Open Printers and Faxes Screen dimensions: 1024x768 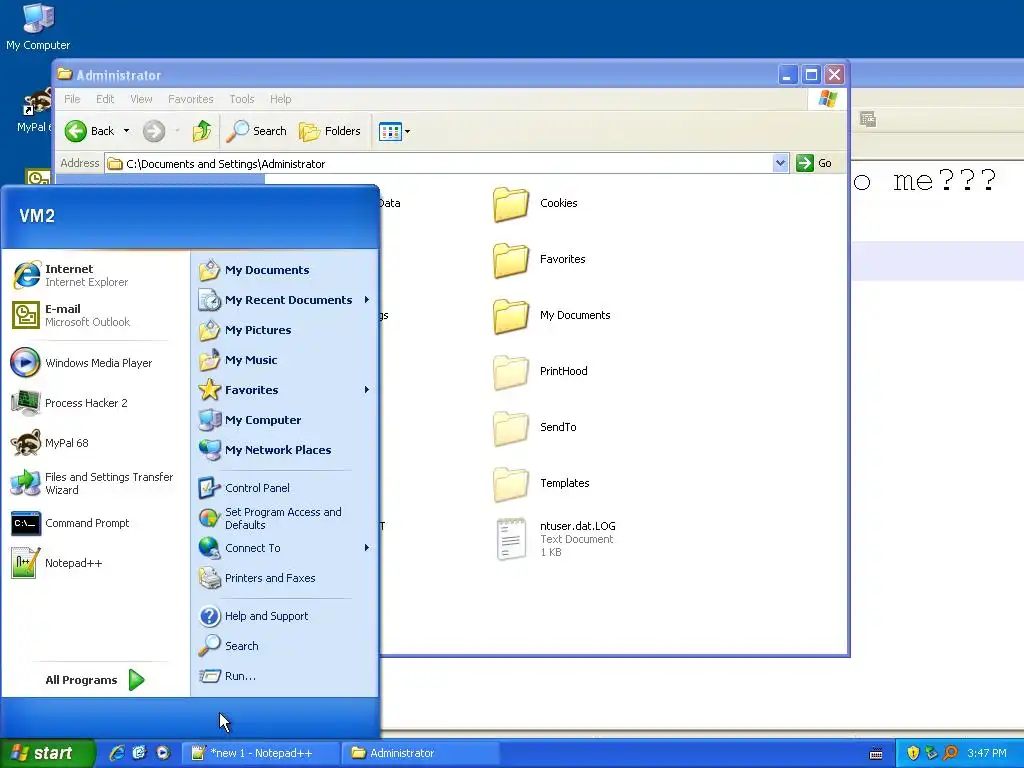[x=284, y=578]
